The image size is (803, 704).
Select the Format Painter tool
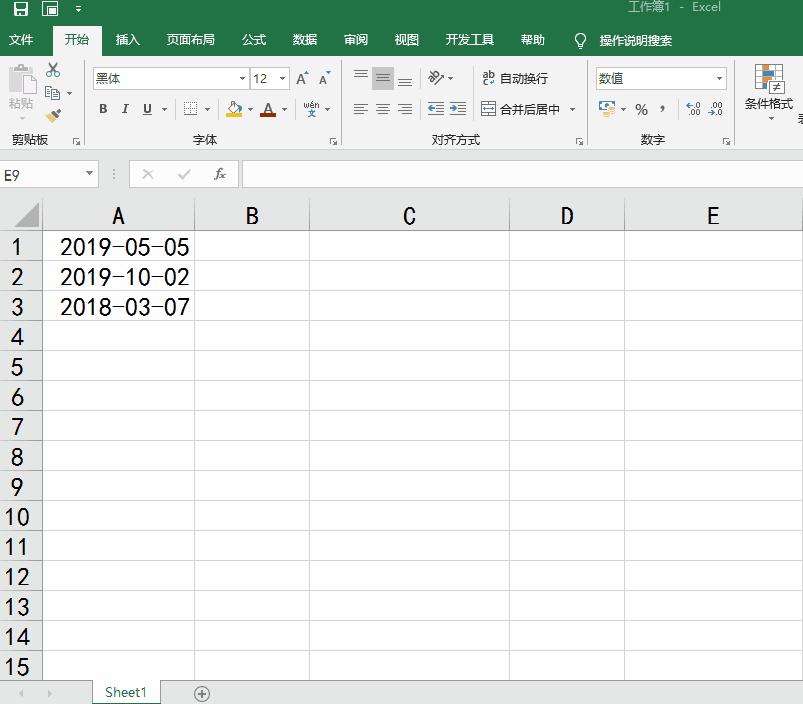pos(54,116)
